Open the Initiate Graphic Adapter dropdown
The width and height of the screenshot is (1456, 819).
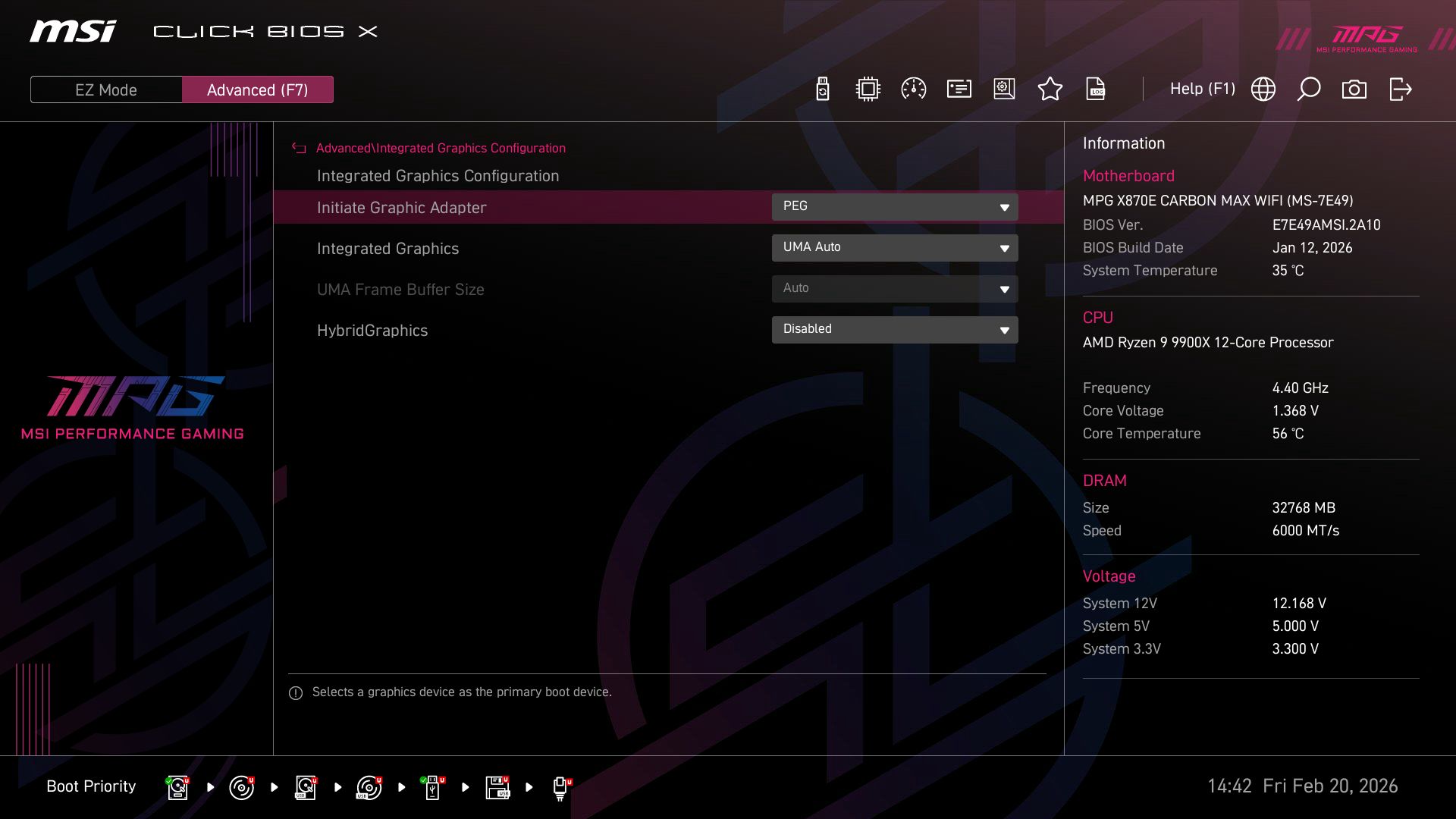895,206
